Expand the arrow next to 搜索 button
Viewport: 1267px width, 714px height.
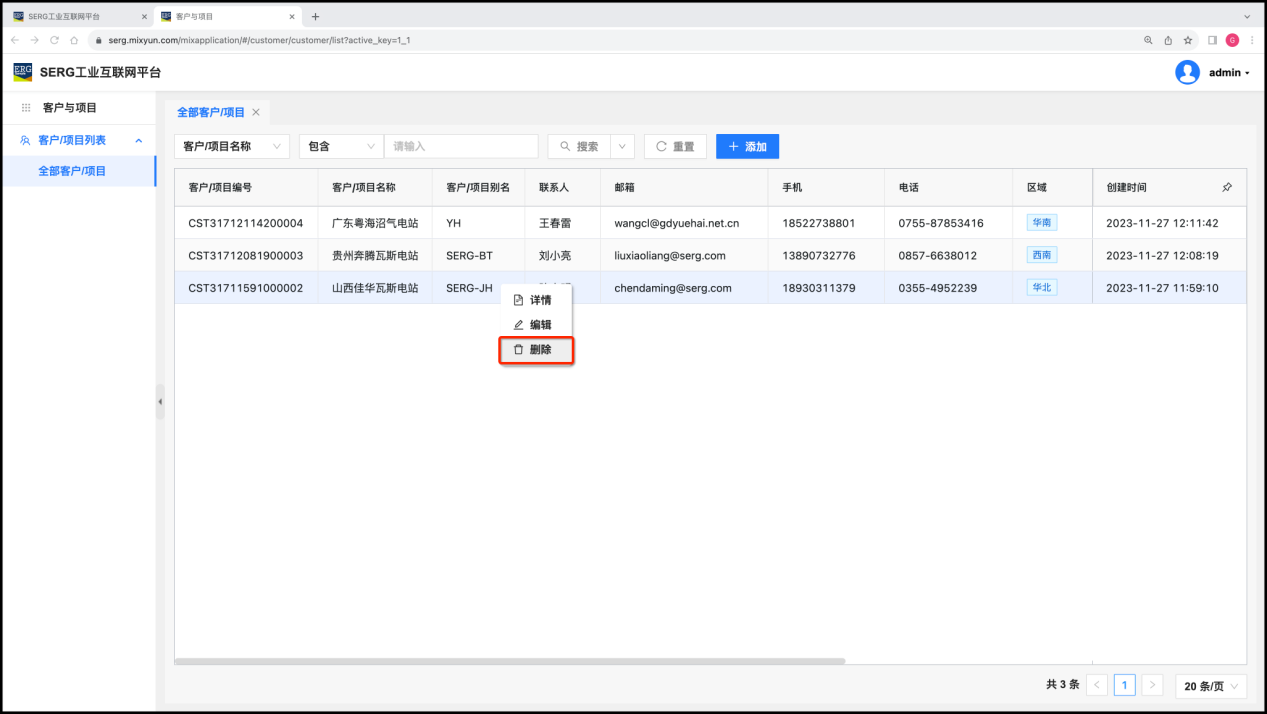click(x=623, y=146)
